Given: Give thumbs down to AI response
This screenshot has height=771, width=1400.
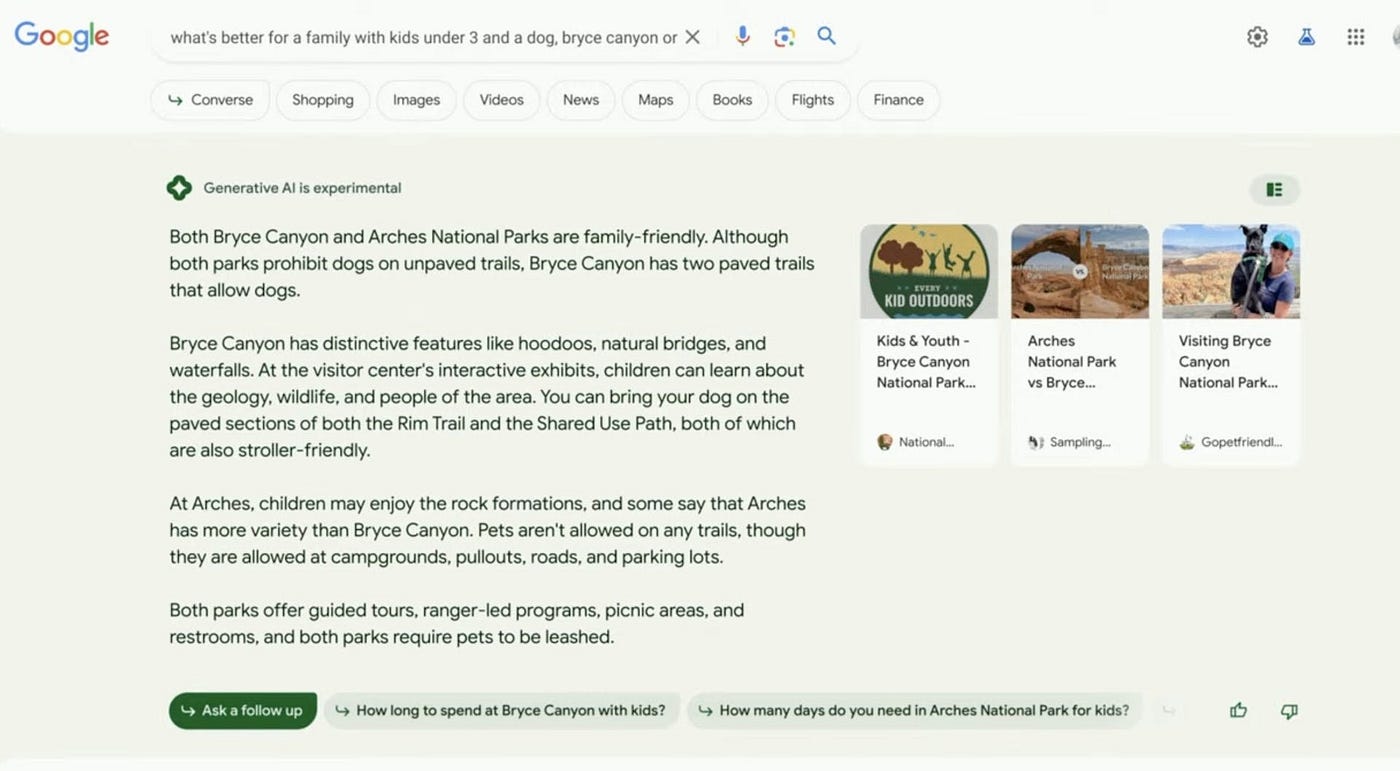Looking at the screenshot, I should (x=1289, y=711).
